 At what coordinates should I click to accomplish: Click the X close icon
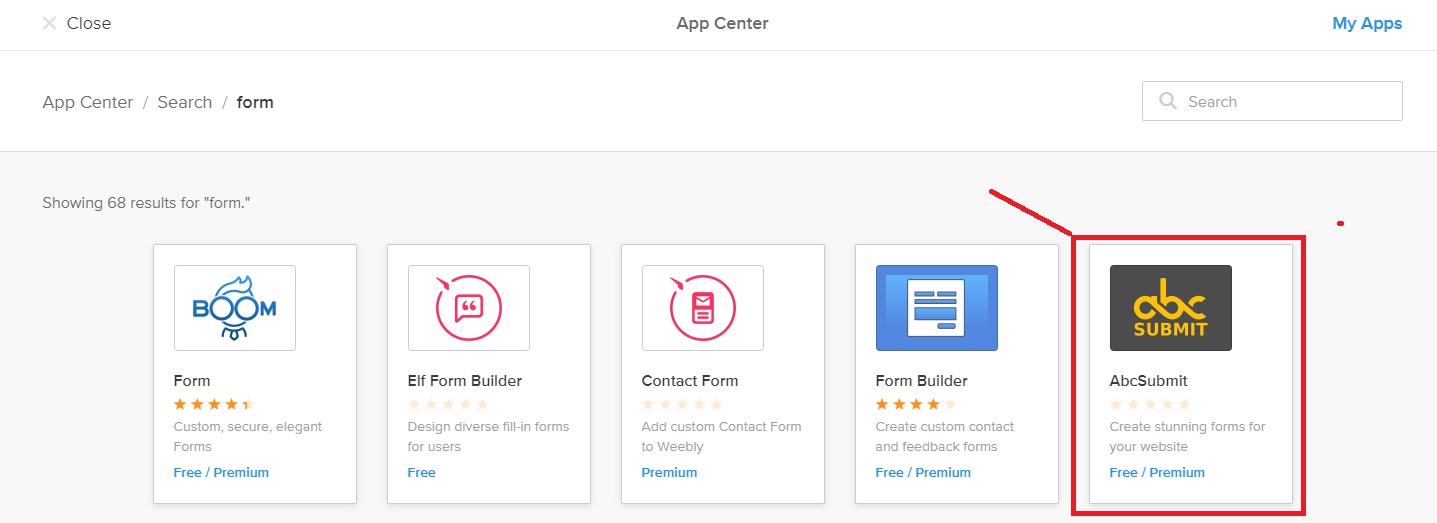click(49, 23)
